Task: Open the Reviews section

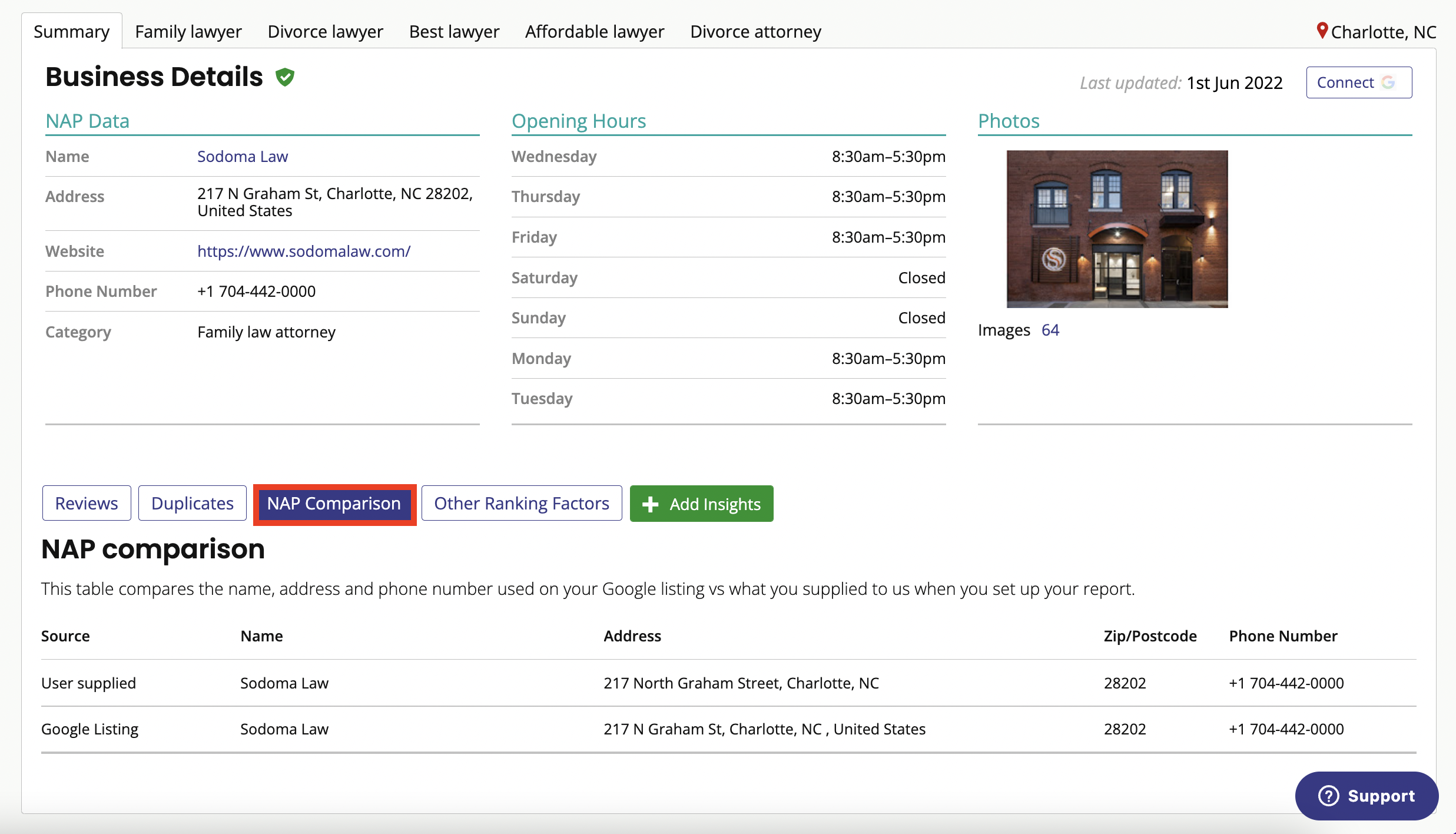Action: (87, 504)
